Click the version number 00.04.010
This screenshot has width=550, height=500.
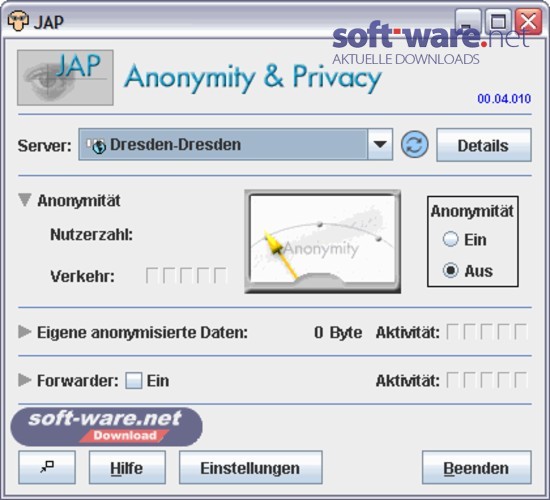tap(504, 99)
